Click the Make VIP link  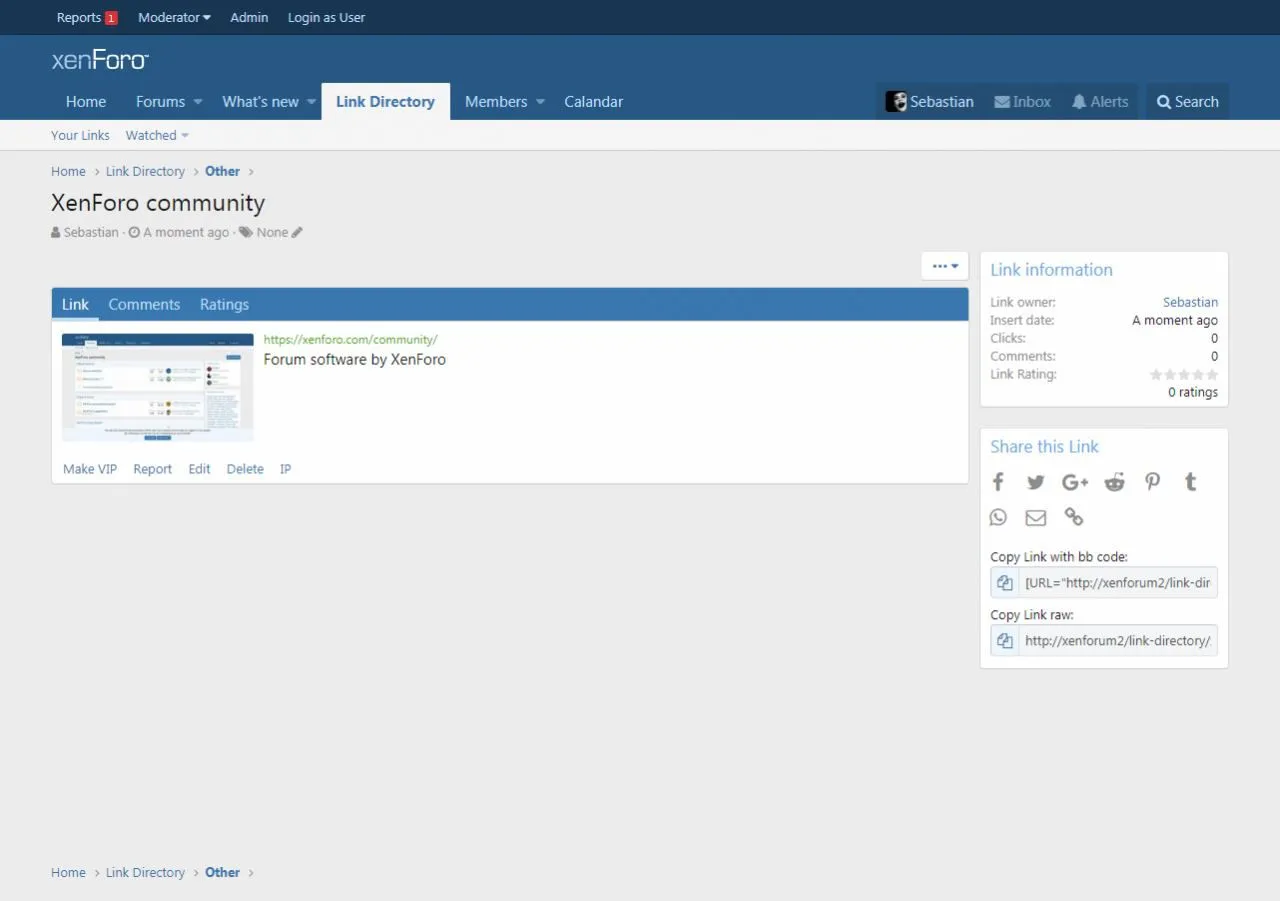90,469
